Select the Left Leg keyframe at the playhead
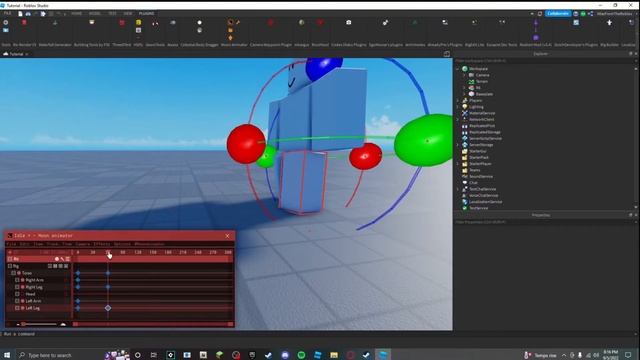This screenshot has height=360, width=640. click(108, 308)
